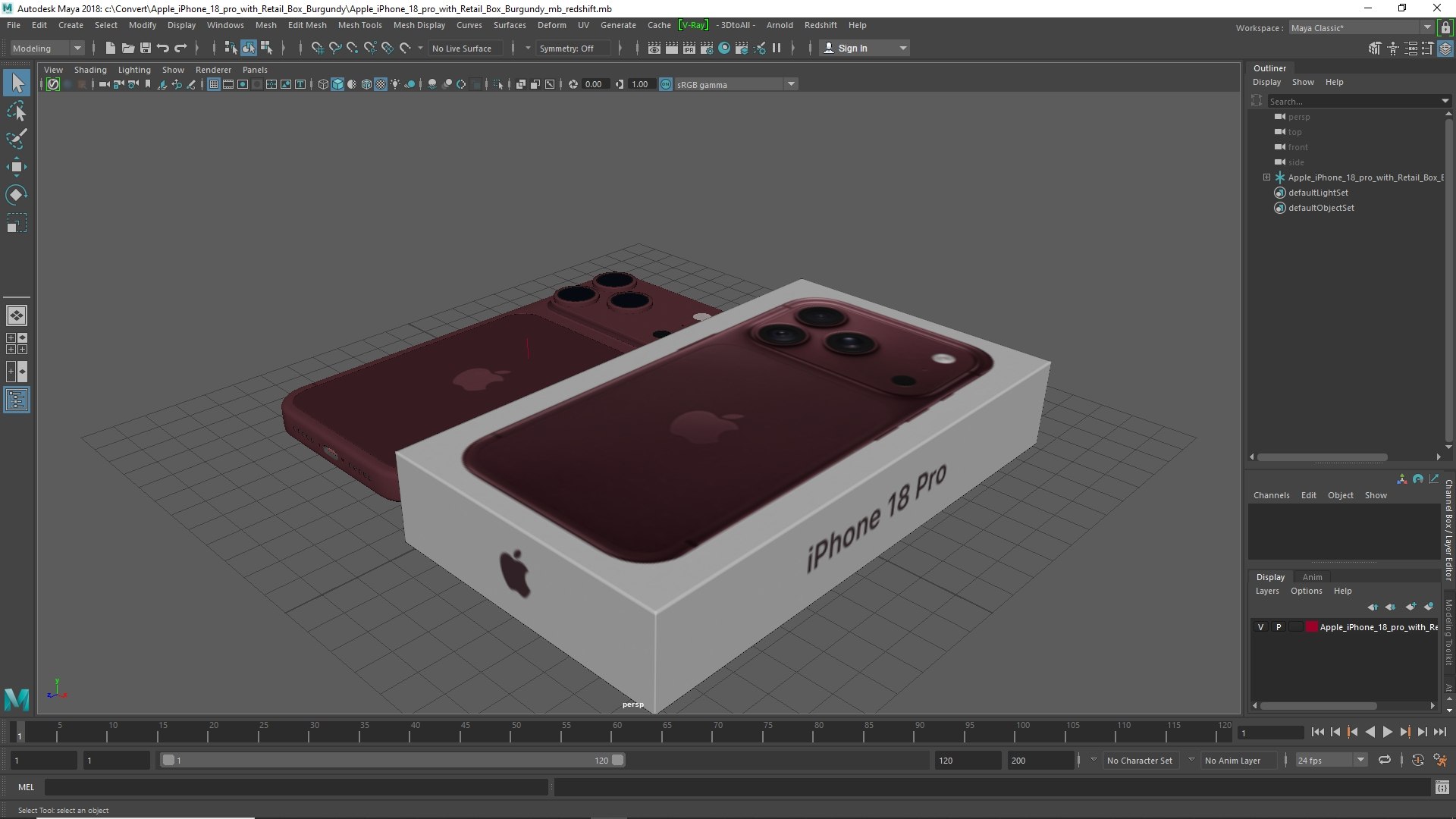Click the New Scene icon

110,48
